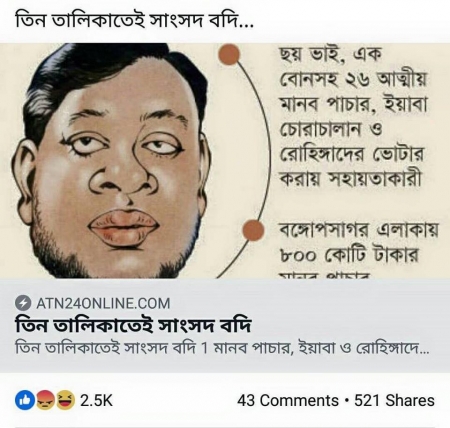This screenshot has height=428, width=450.
Task: Click the মানব পাচার, ইয়াবা text line
Action: pos(353,104)
